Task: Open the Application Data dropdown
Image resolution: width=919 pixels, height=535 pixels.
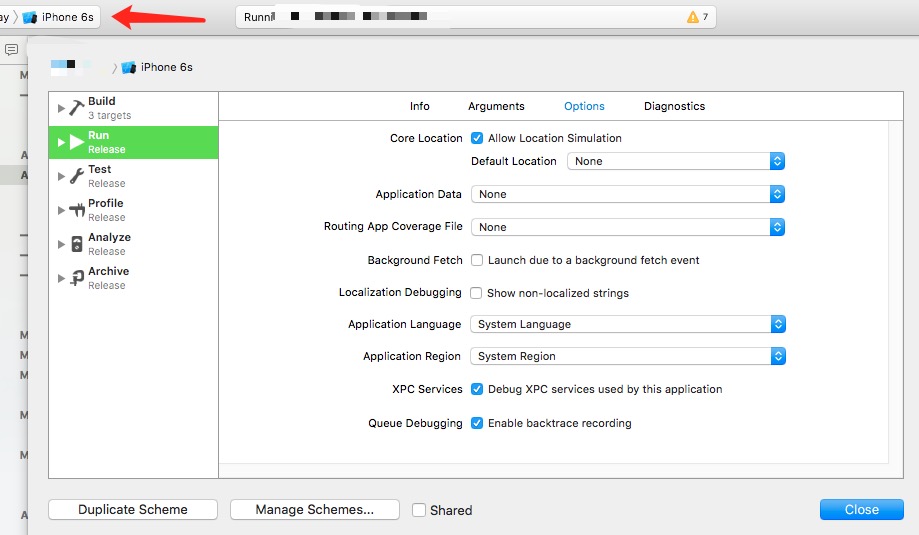Action: (628, 194)
